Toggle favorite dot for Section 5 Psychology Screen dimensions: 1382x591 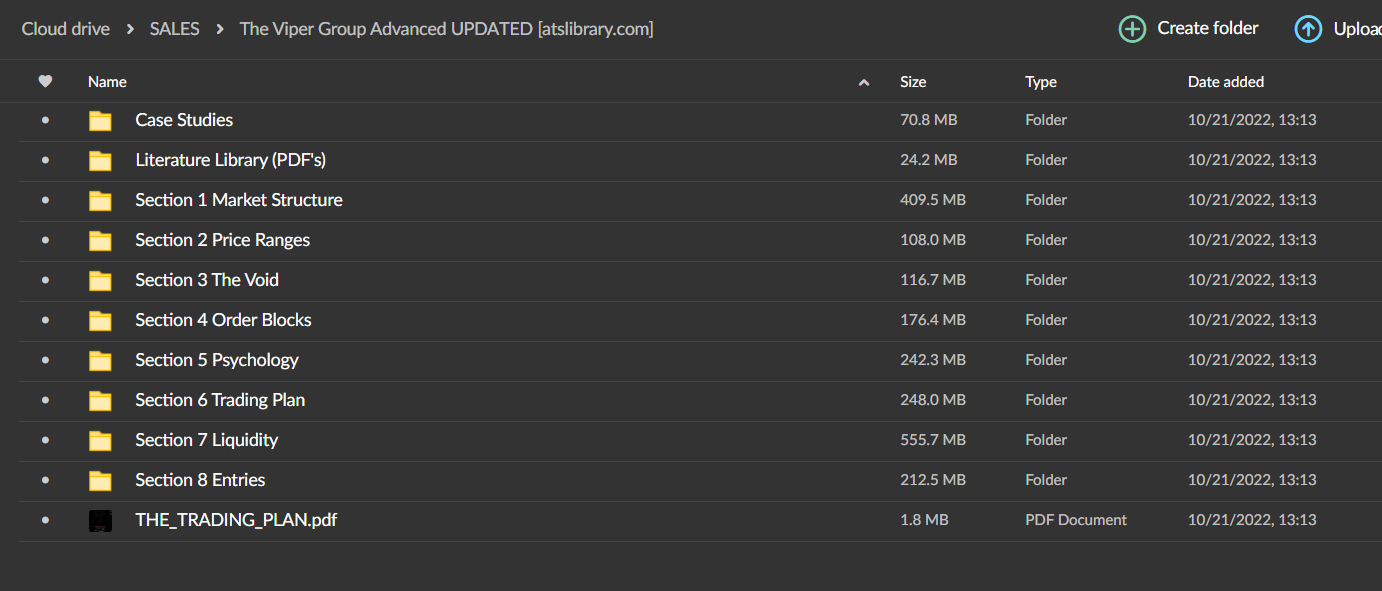tap(45, 360)
